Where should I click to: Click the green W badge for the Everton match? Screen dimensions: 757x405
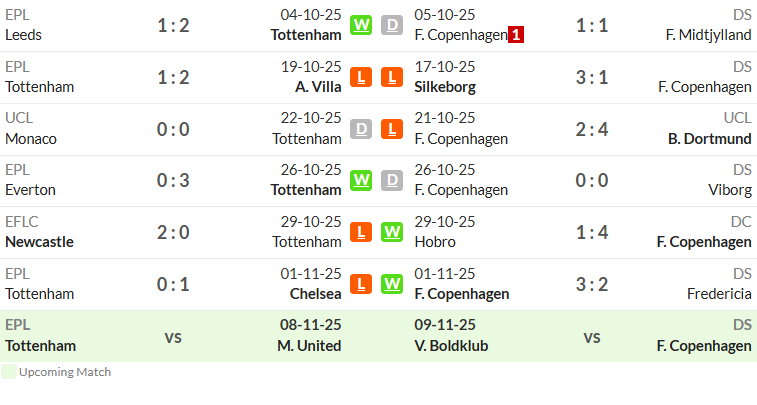361,180
